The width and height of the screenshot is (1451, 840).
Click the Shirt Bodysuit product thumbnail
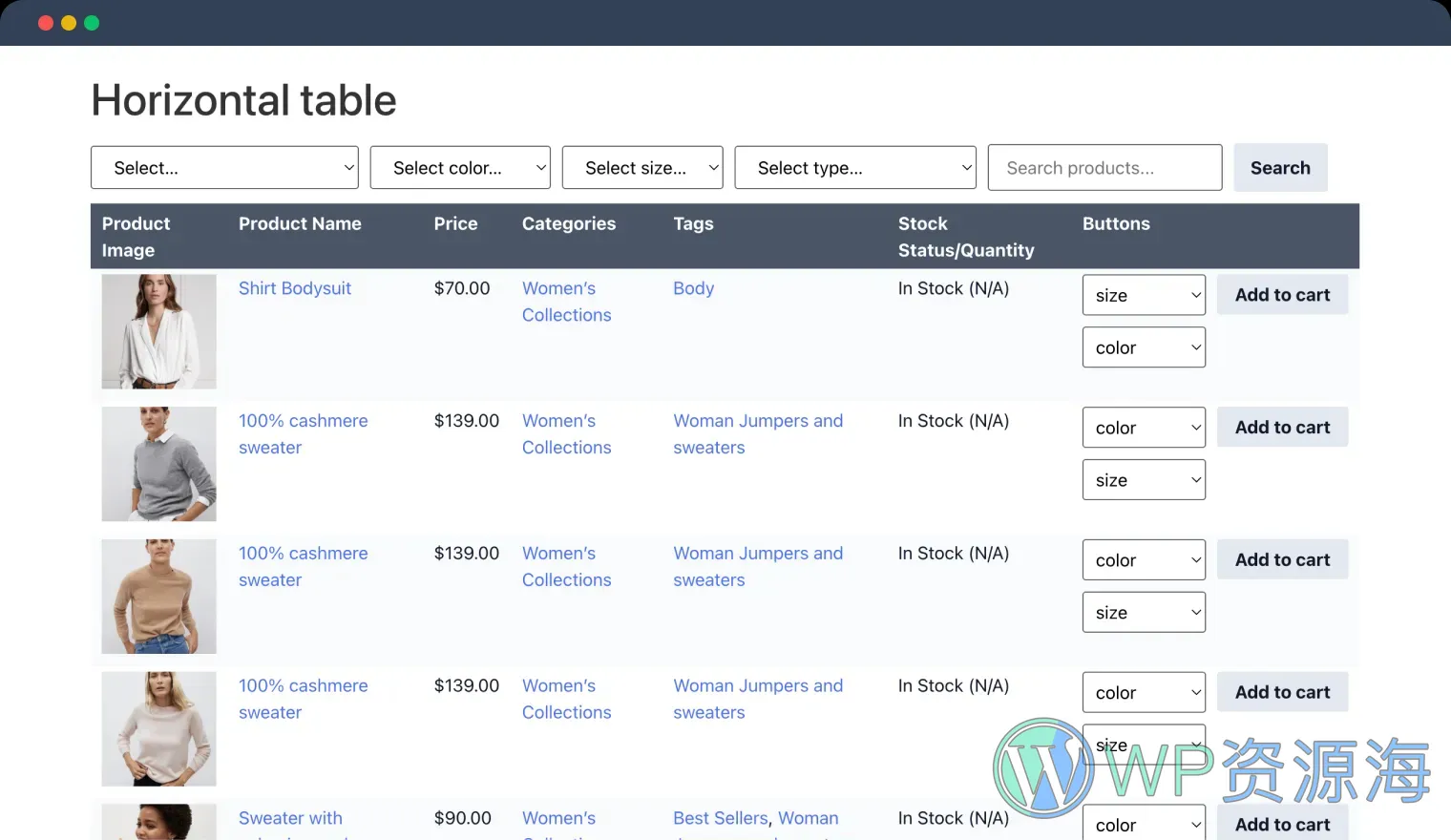pyautogui.click(x=158, y=331)
